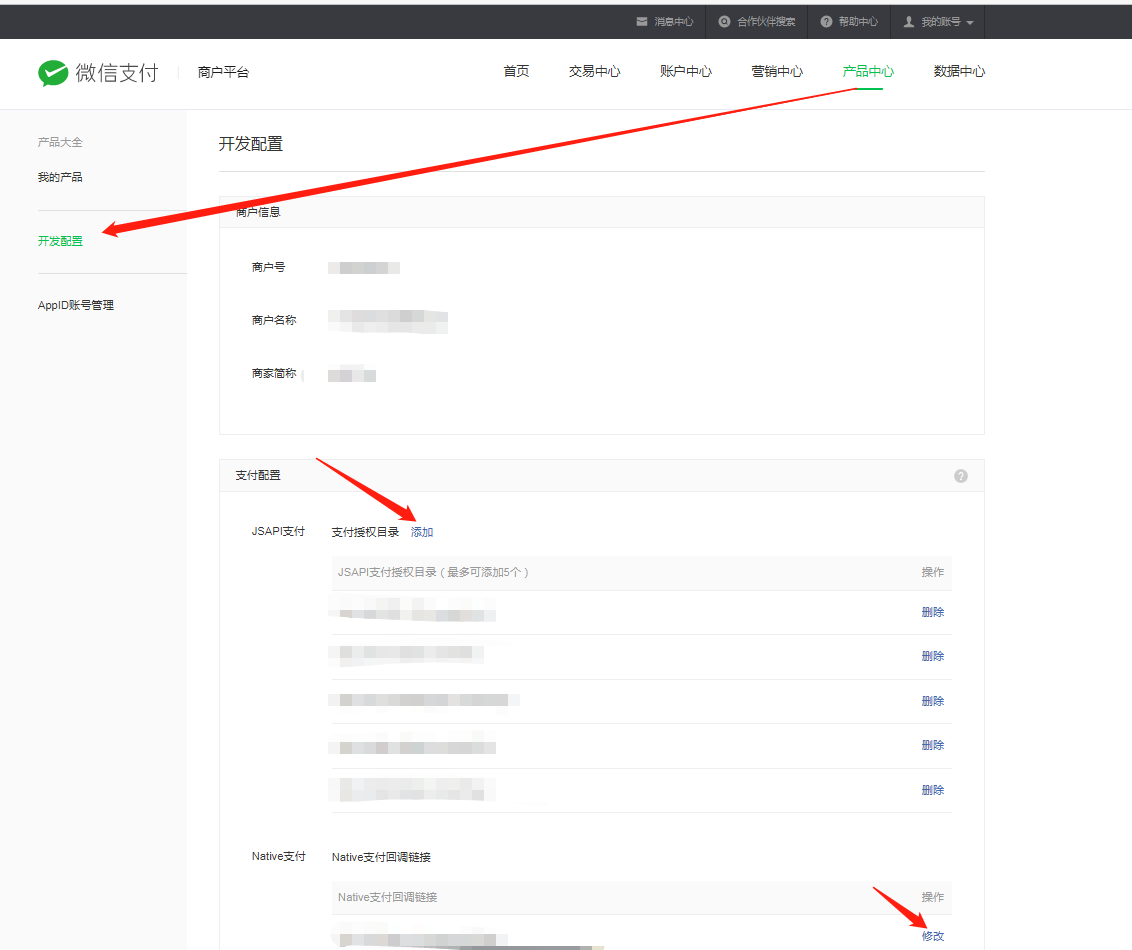This screenshot has height=950, width=1132.
Task: Open the 合作伙伴搜索 link
Action: click(x=766, y=22)
